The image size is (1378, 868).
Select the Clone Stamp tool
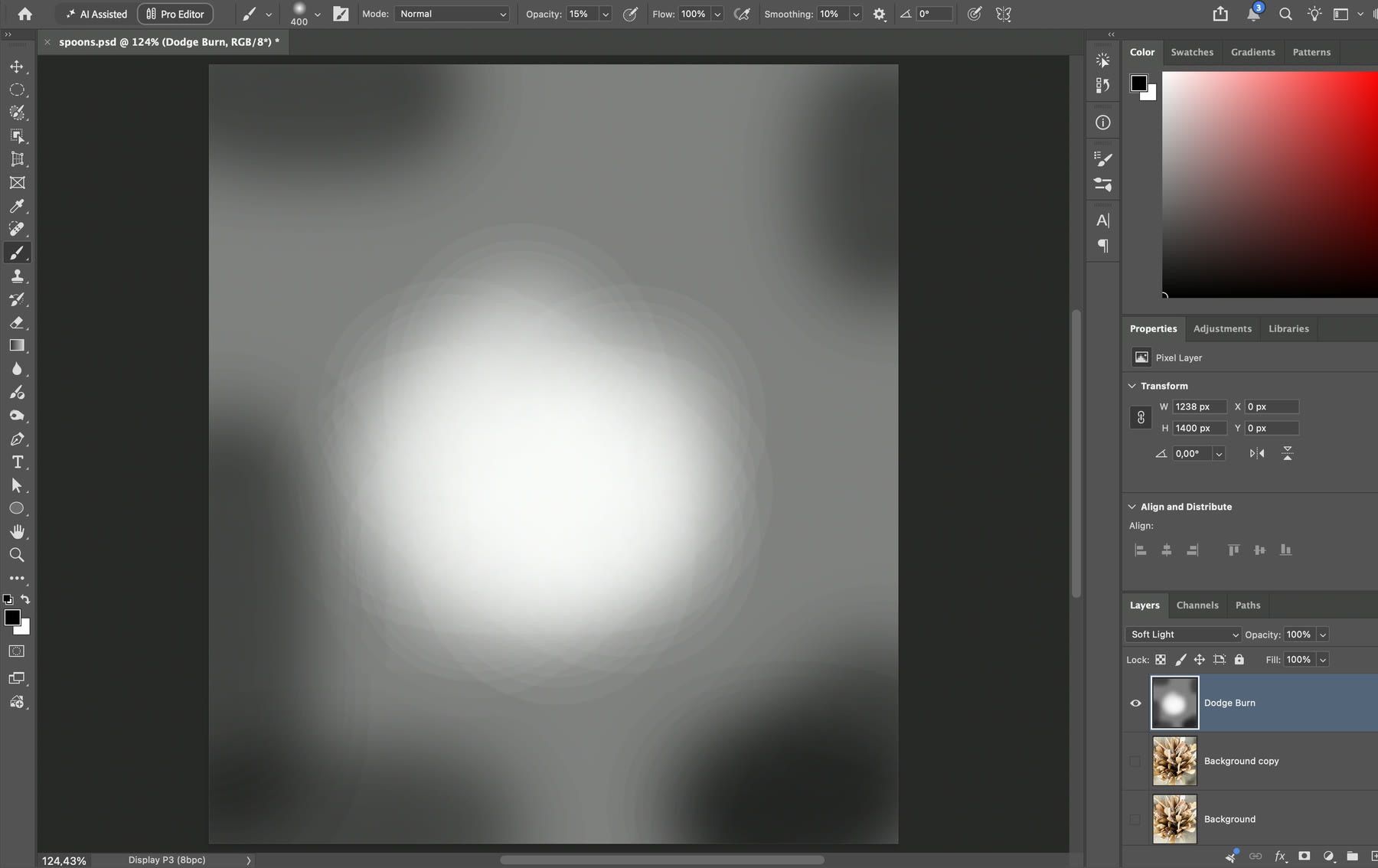coord(17,276)
